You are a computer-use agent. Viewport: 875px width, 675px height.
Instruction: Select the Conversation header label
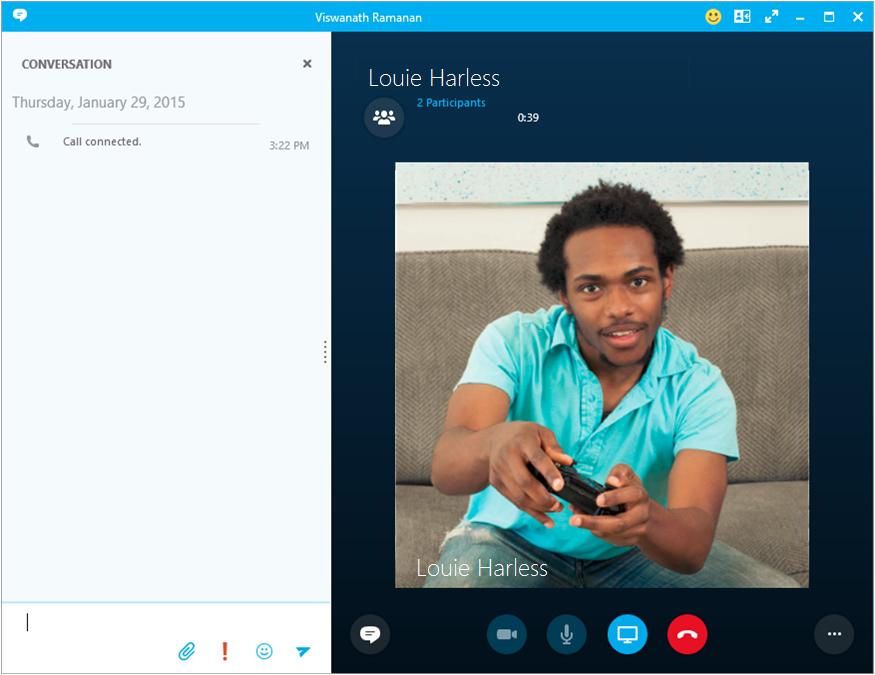66,63
